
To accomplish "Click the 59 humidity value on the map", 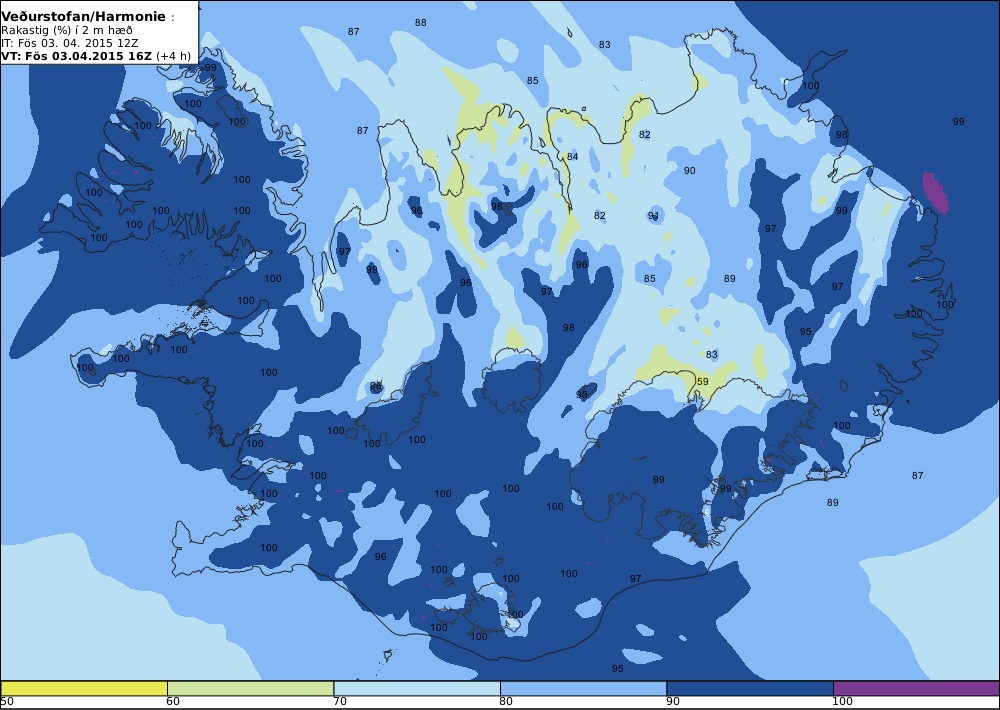I will [x=702, y=381].
